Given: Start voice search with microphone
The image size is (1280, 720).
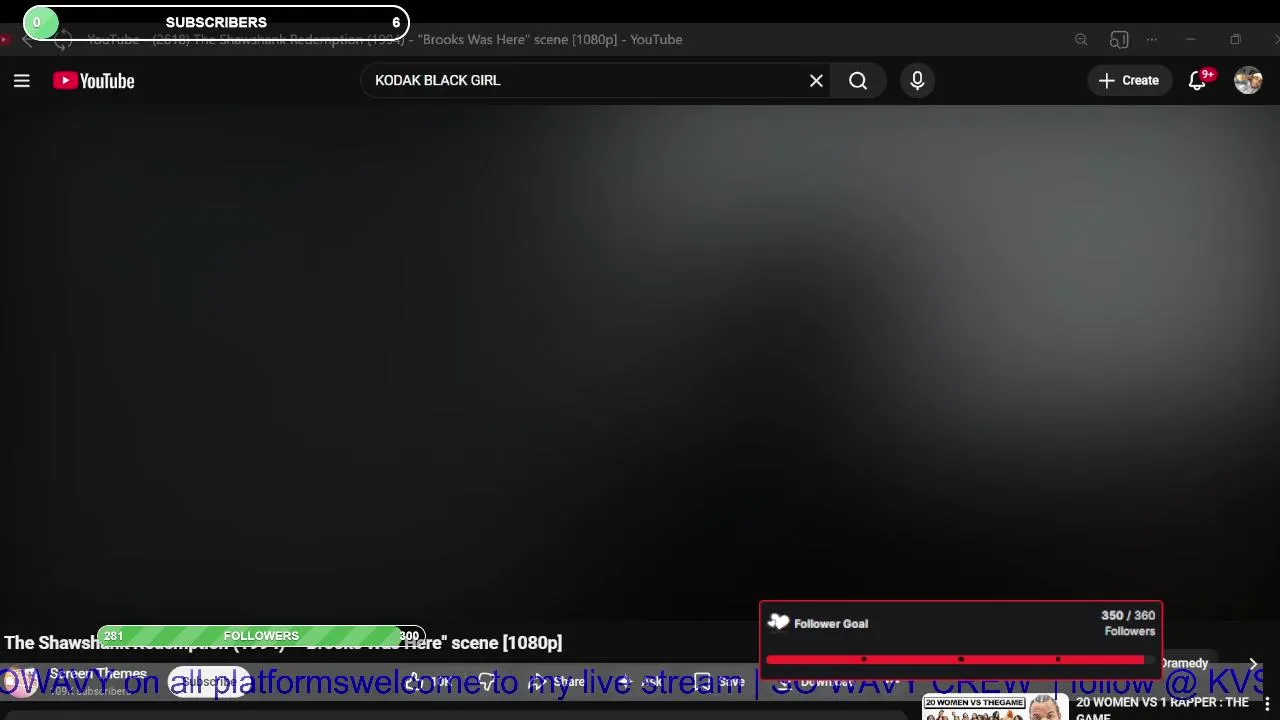Looking at the screenshot, I should pos(917,81).
